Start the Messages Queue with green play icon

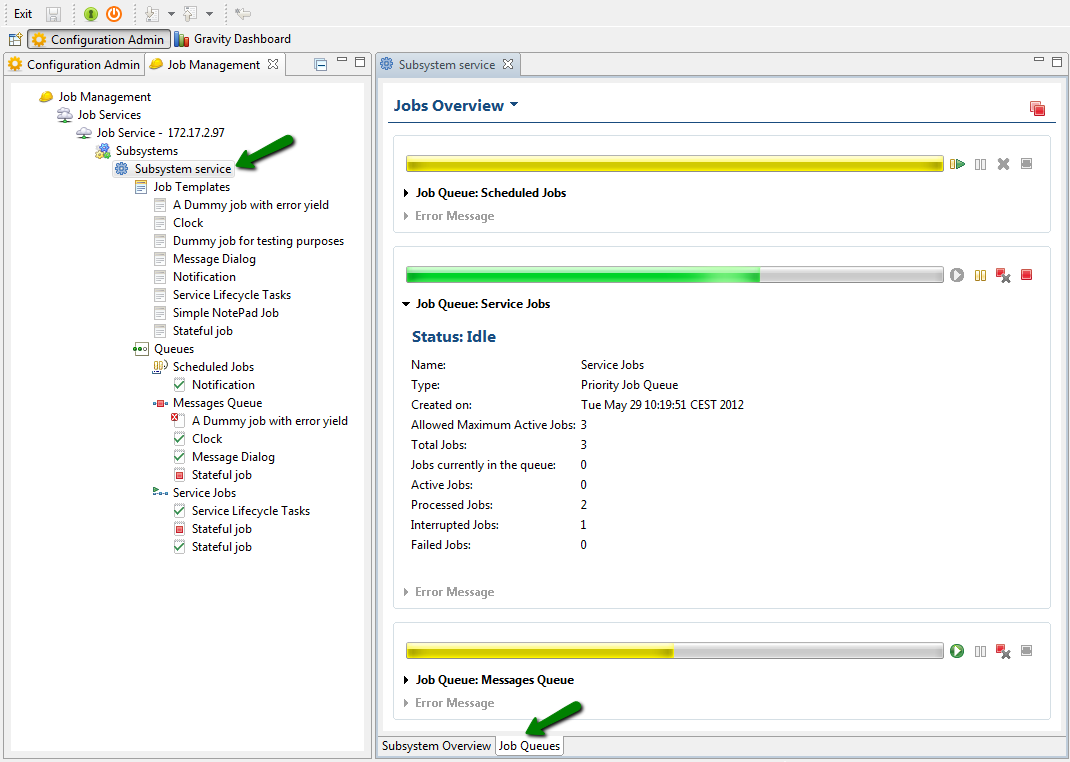(x=957, y=651)
